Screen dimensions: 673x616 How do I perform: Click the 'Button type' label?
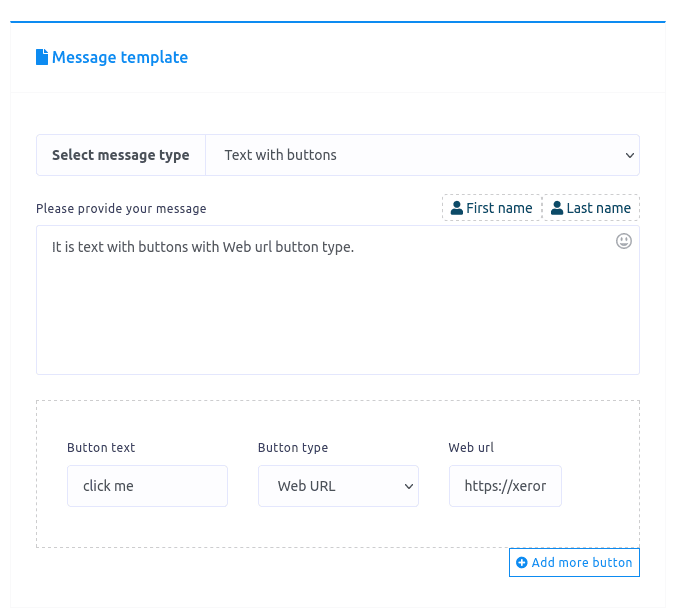[x=293, y=448]
